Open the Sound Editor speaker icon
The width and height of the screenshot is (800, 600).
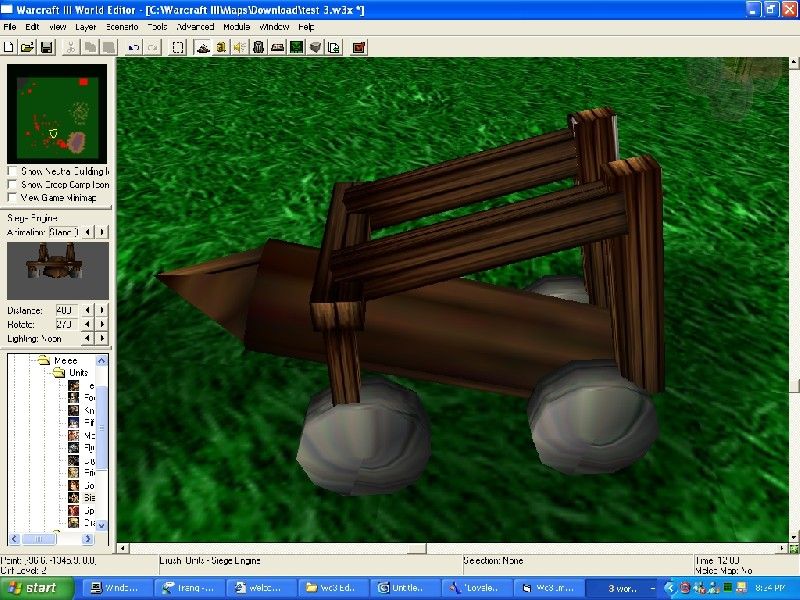click(239, 47)
